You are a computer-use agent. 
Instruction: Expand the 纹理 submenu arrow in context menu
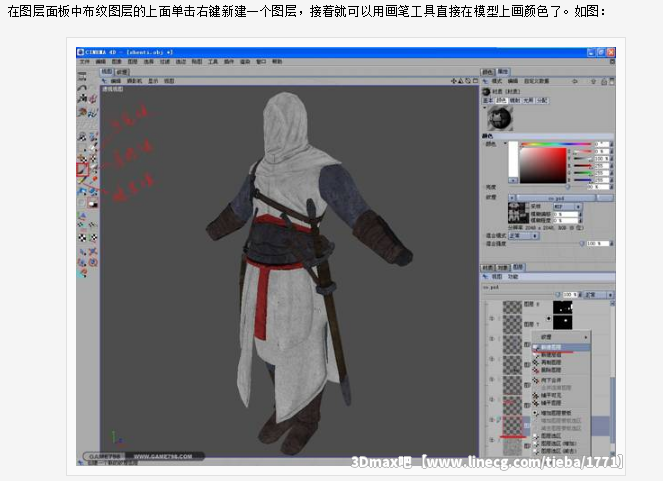tap(586, 337)
